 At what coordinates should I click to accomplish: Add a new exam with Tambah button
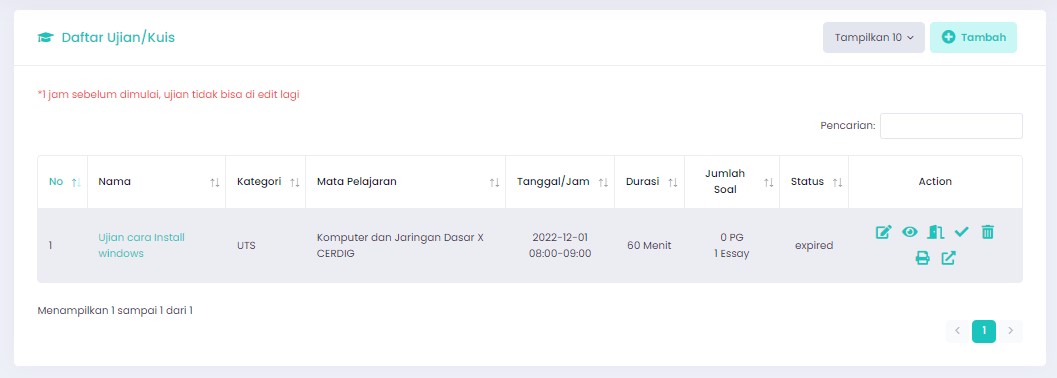point(973,38)
